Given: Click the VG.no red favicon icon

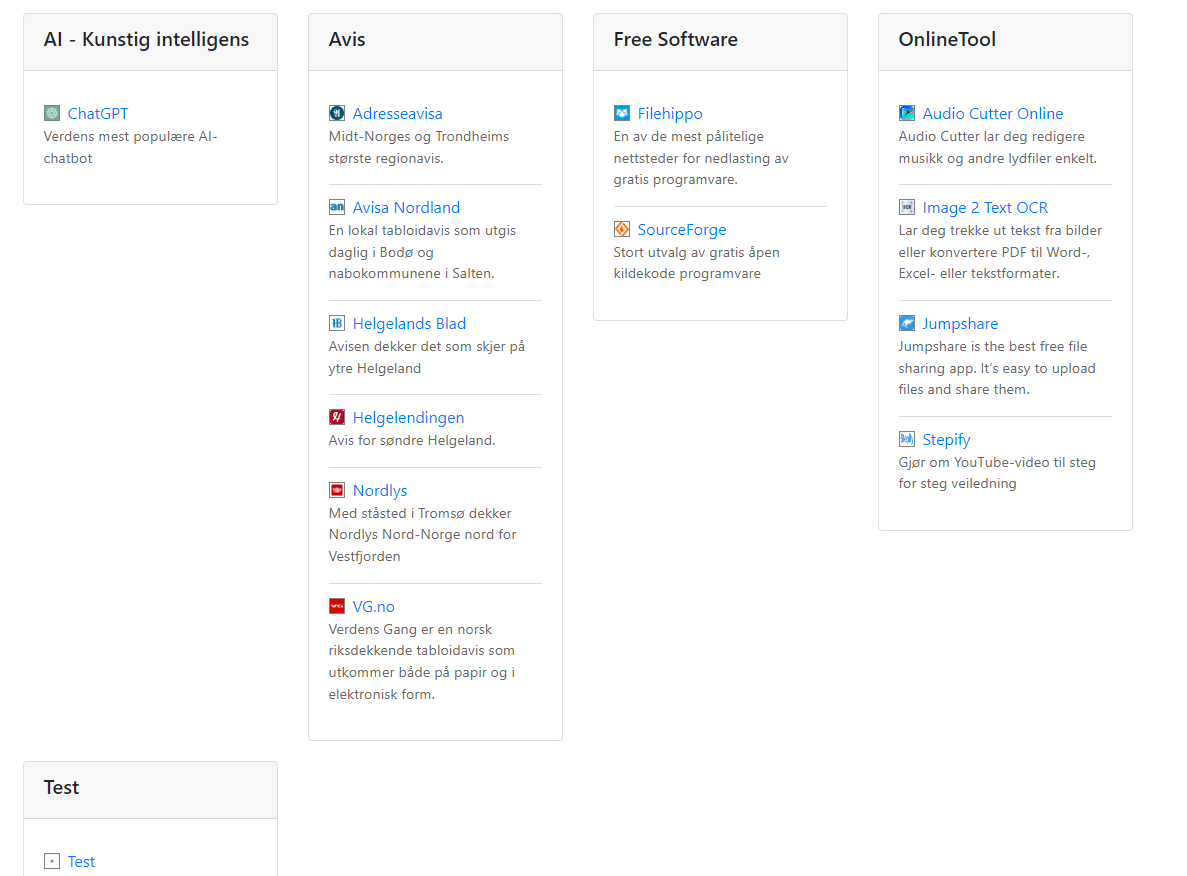Looking at the screenshot, I should [x=337, y=606].
